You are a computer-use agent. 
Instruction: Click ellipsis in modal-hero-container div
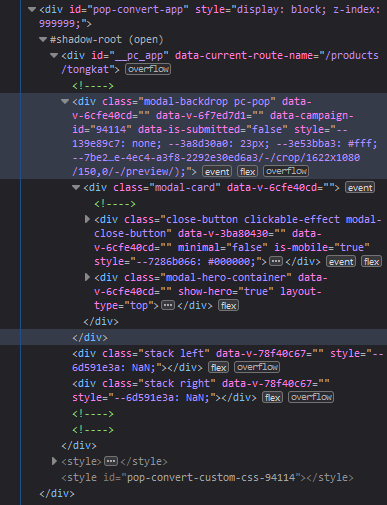168,305
